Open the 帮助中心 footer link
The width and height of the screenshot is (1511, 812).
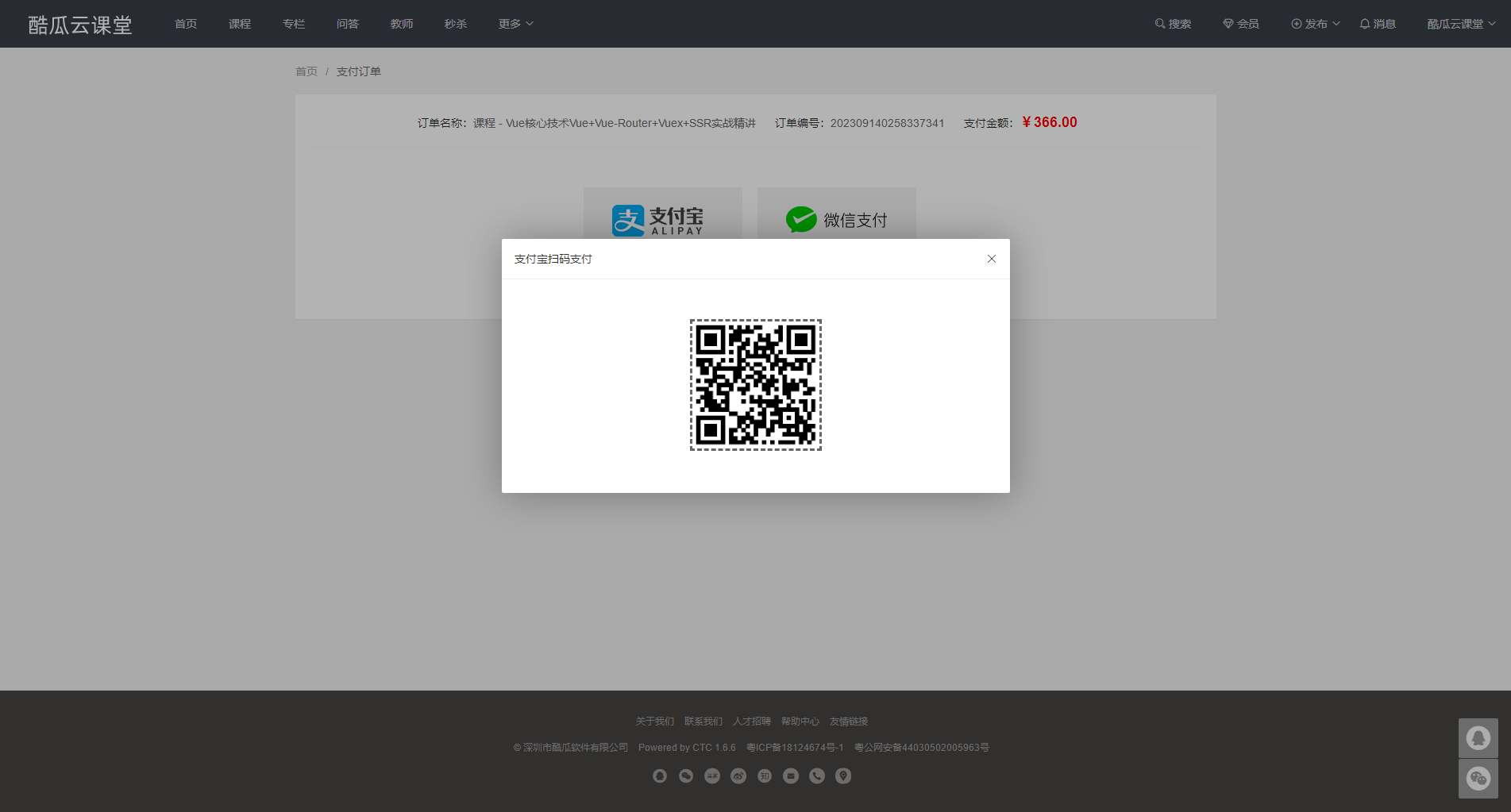[x=800, y=722]
